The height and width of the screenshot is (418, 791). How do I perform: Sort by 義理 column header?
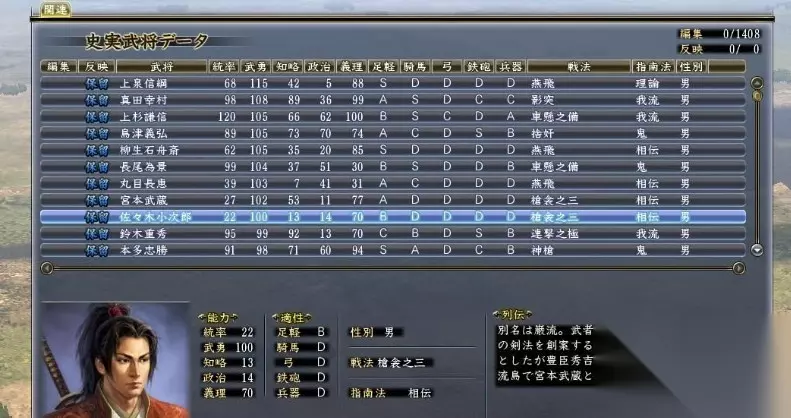click(x=351, y=67)
